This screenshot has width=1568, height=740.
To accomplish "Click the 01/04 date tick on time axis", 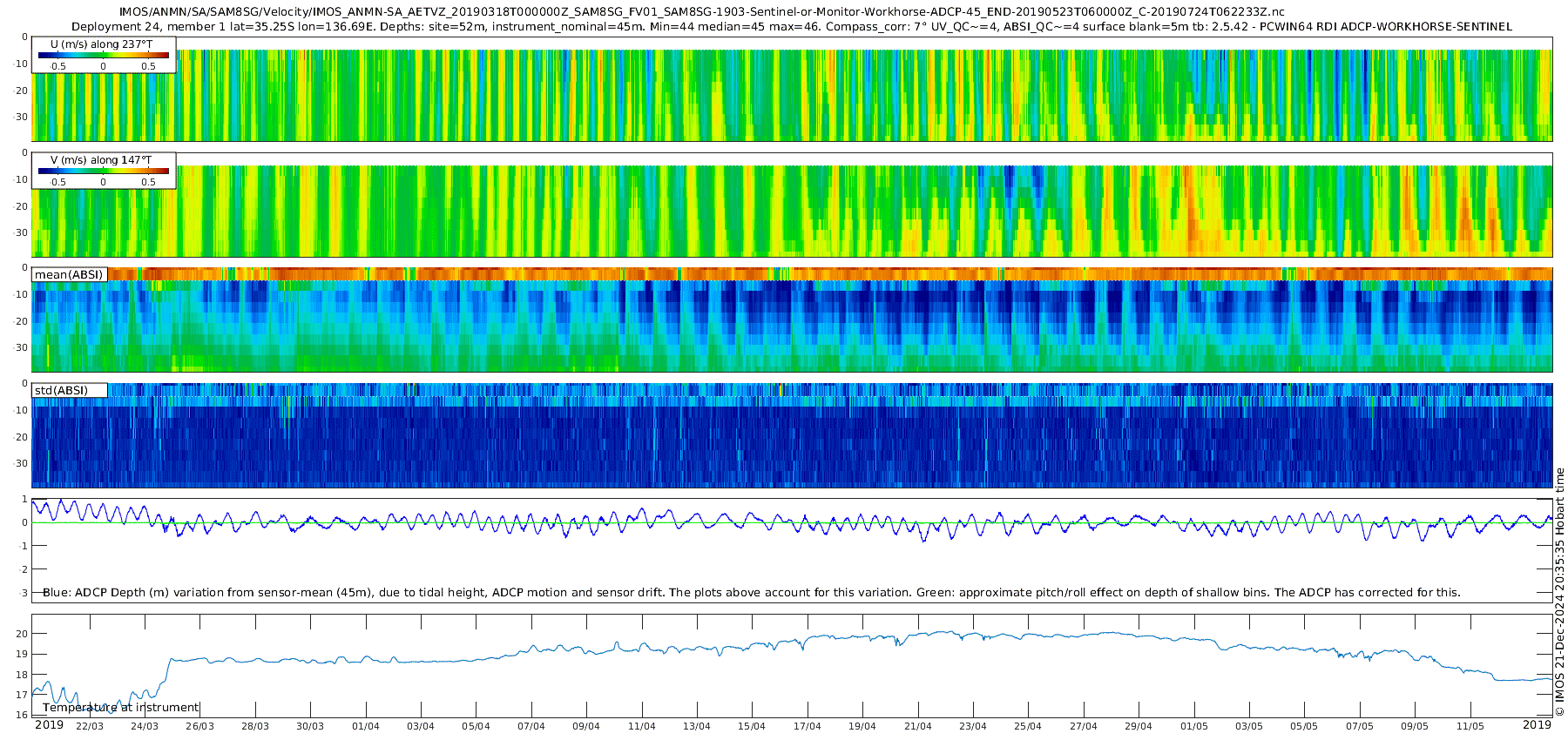I will click(x=366, y=726).
